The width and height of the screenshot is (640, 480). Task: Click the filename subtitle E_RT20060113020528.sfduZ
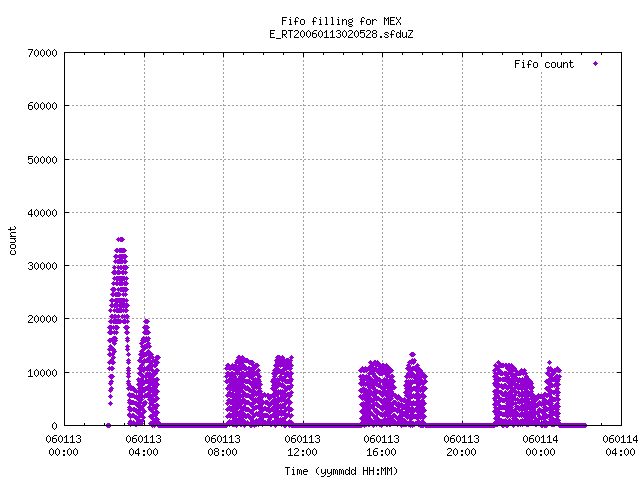341,34
